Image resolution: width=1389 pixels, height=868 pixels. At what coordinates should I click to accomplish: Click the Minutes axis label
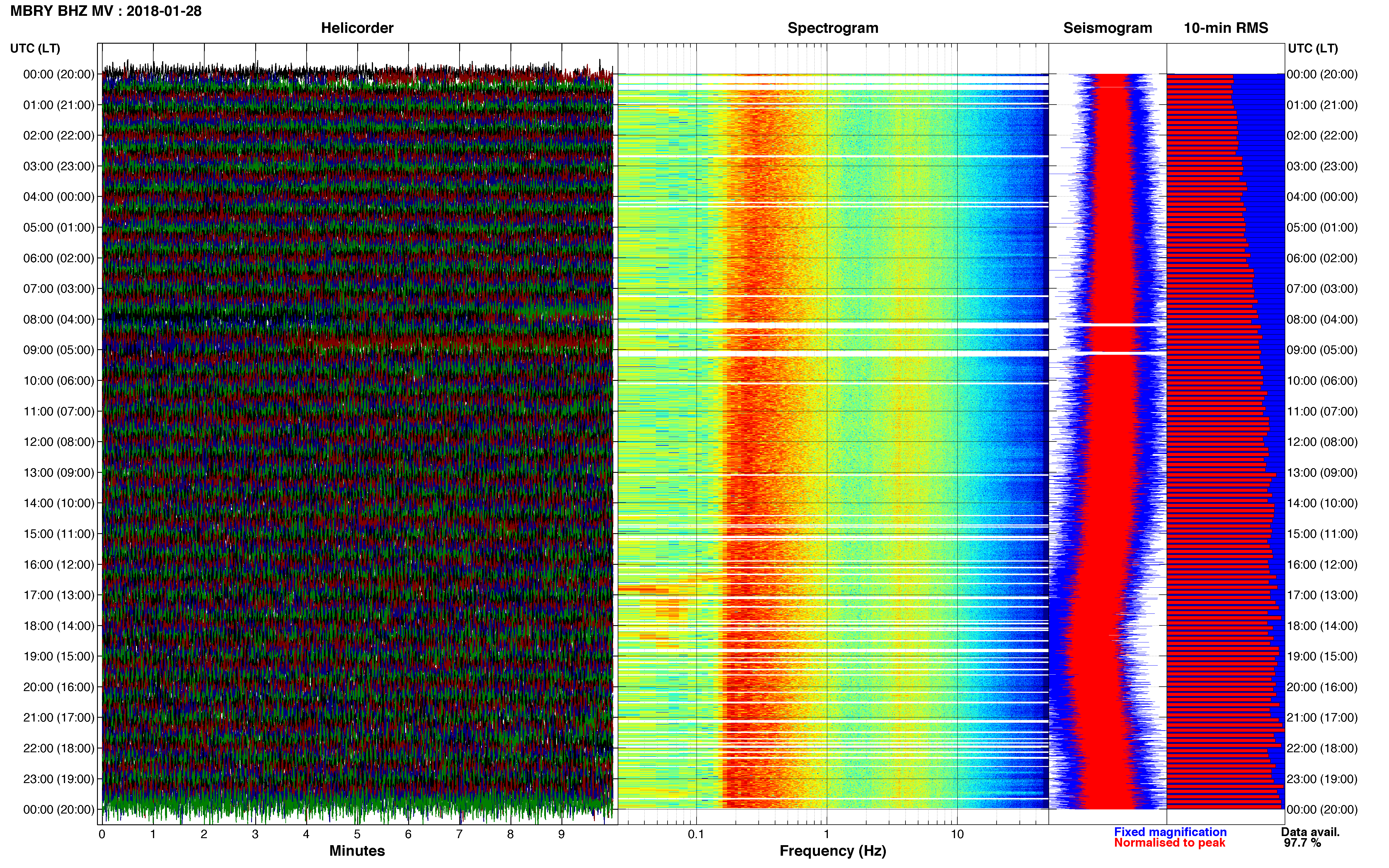(357, 851)
